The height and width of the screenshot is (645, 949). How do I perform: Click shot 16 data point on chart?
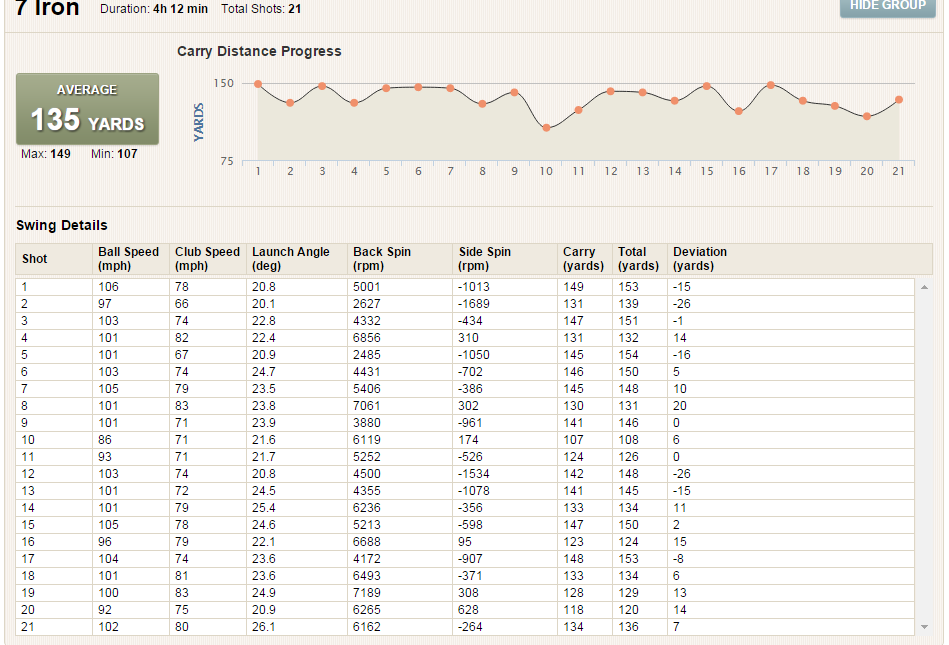coord(738,111)
